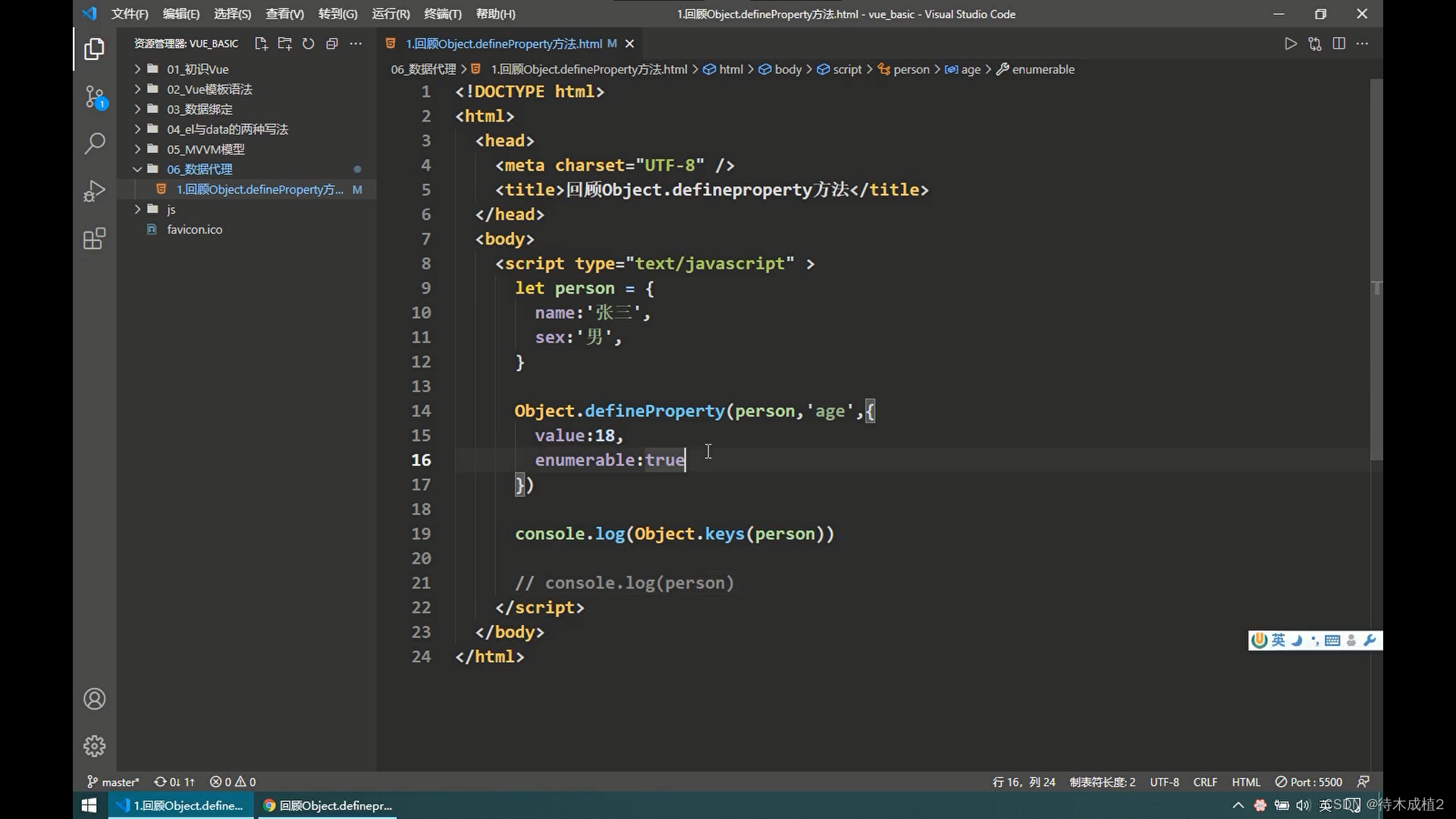
Task: Click Live Server Port: 5500 status
Action: point(1309,782)
